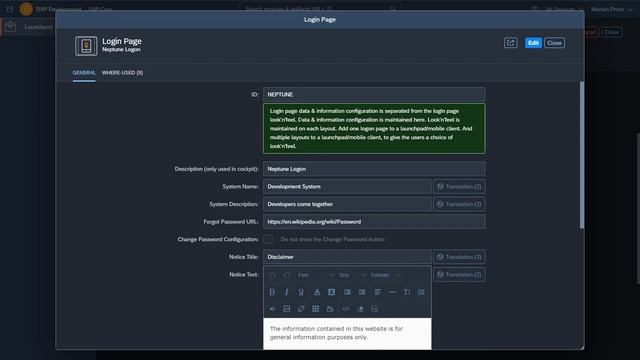Image resolution: width=640 pixels, height=360 pixels.
Task: Click the insert file icon in the editor
Action: 330,309
